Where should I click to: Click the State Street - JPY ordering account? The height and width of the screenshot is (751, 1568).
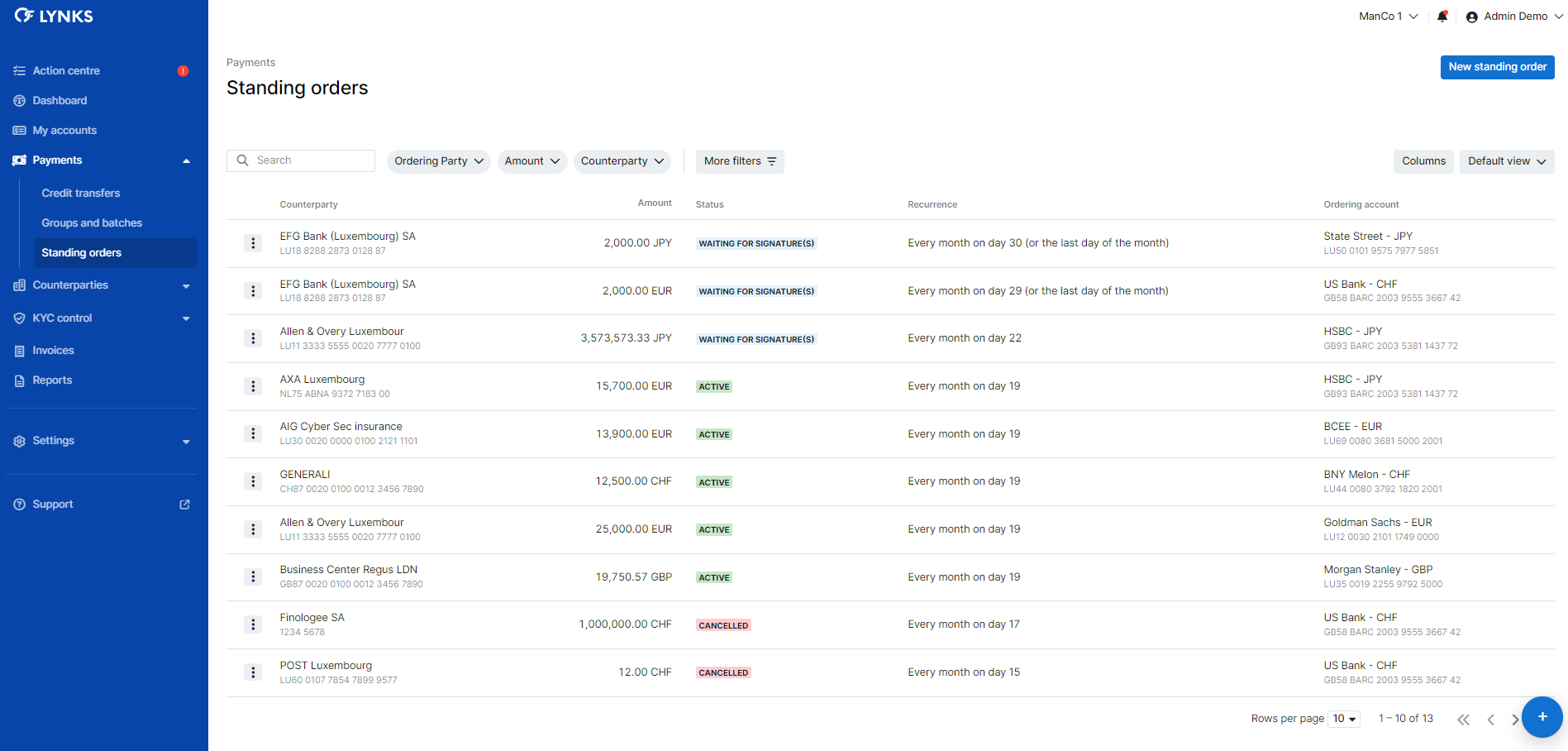click(1368, 237)
